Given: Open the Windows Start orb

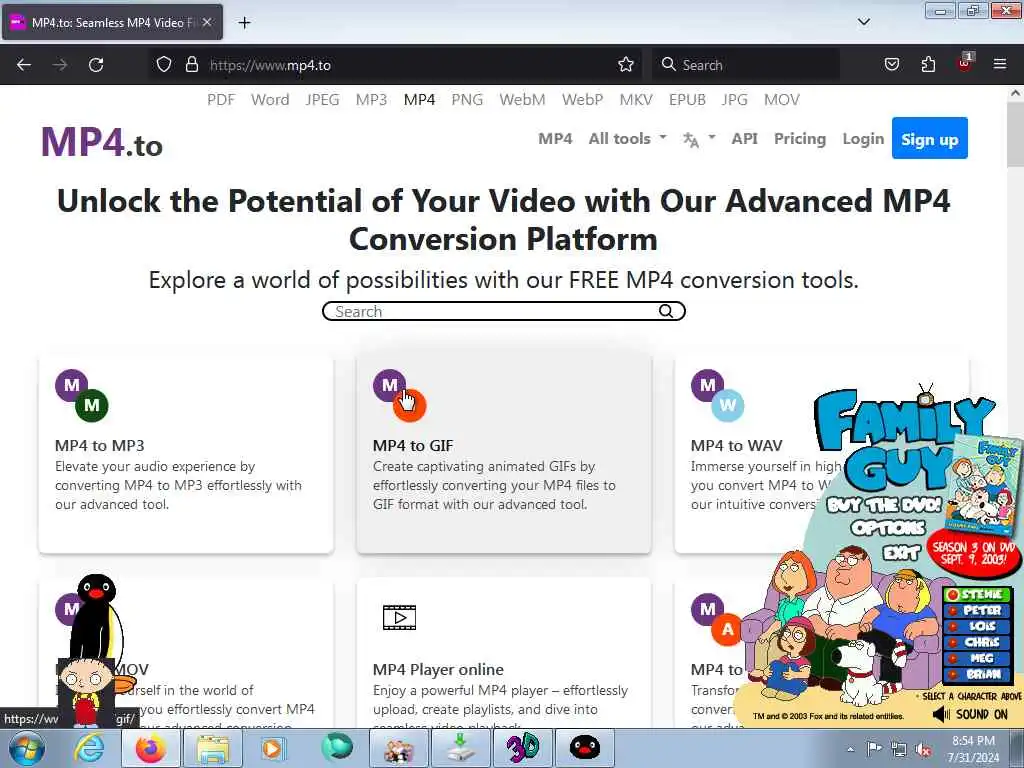Looking at the screenshot, I should pyautogui.click(x=27, y=748).
